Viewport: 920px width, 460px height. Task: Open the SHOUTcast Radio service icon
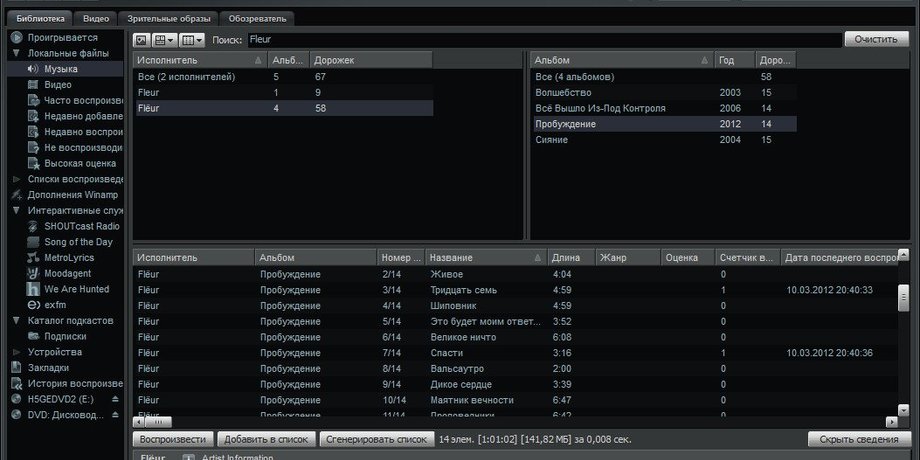[33, 226]
